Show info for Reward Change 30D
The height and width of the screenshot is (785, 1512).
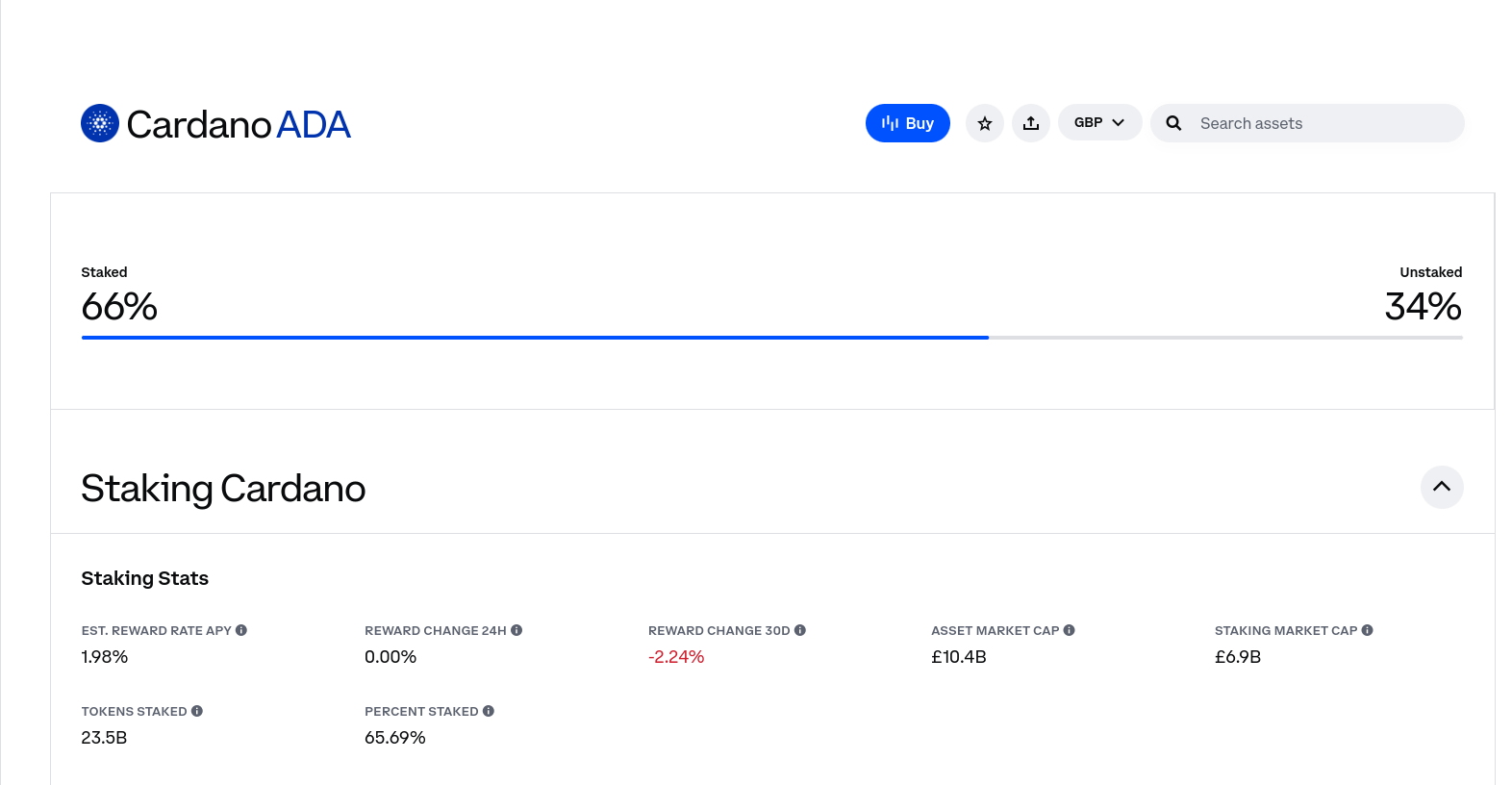[x=800, y=630]
